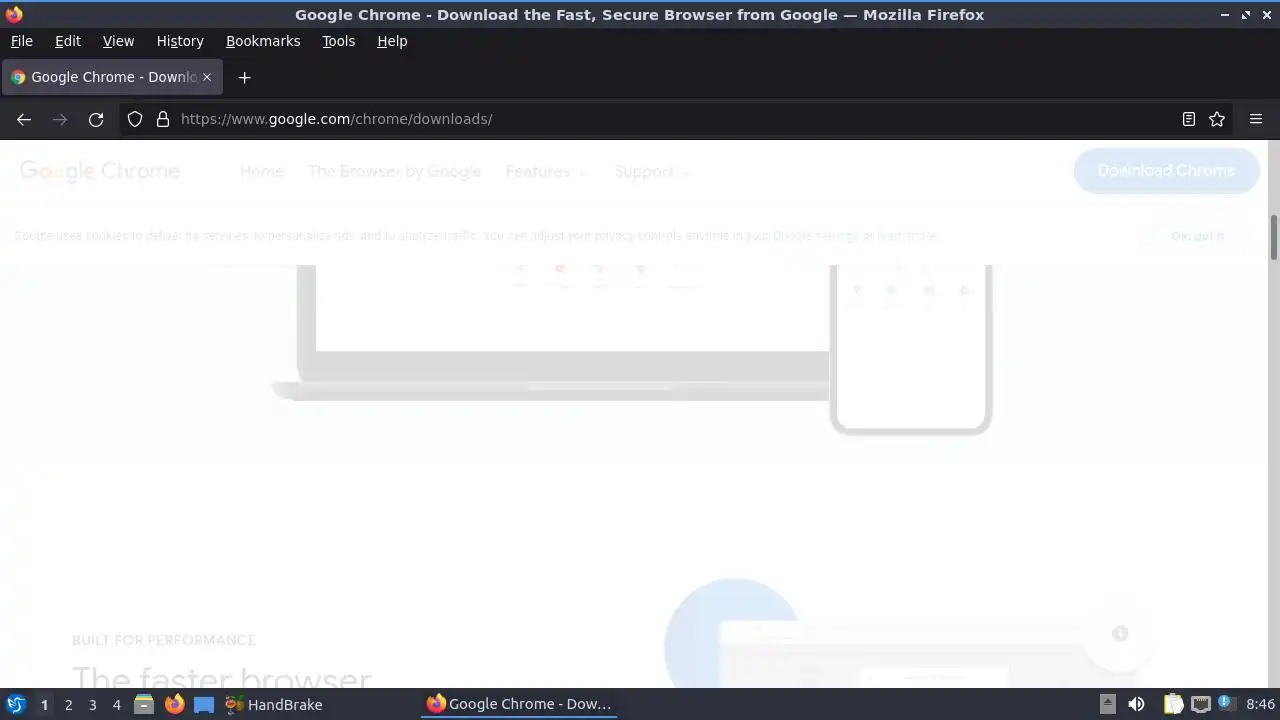Select the Google Chrome download tab
Screen dimensions: 1280x720
pos(112,77)
